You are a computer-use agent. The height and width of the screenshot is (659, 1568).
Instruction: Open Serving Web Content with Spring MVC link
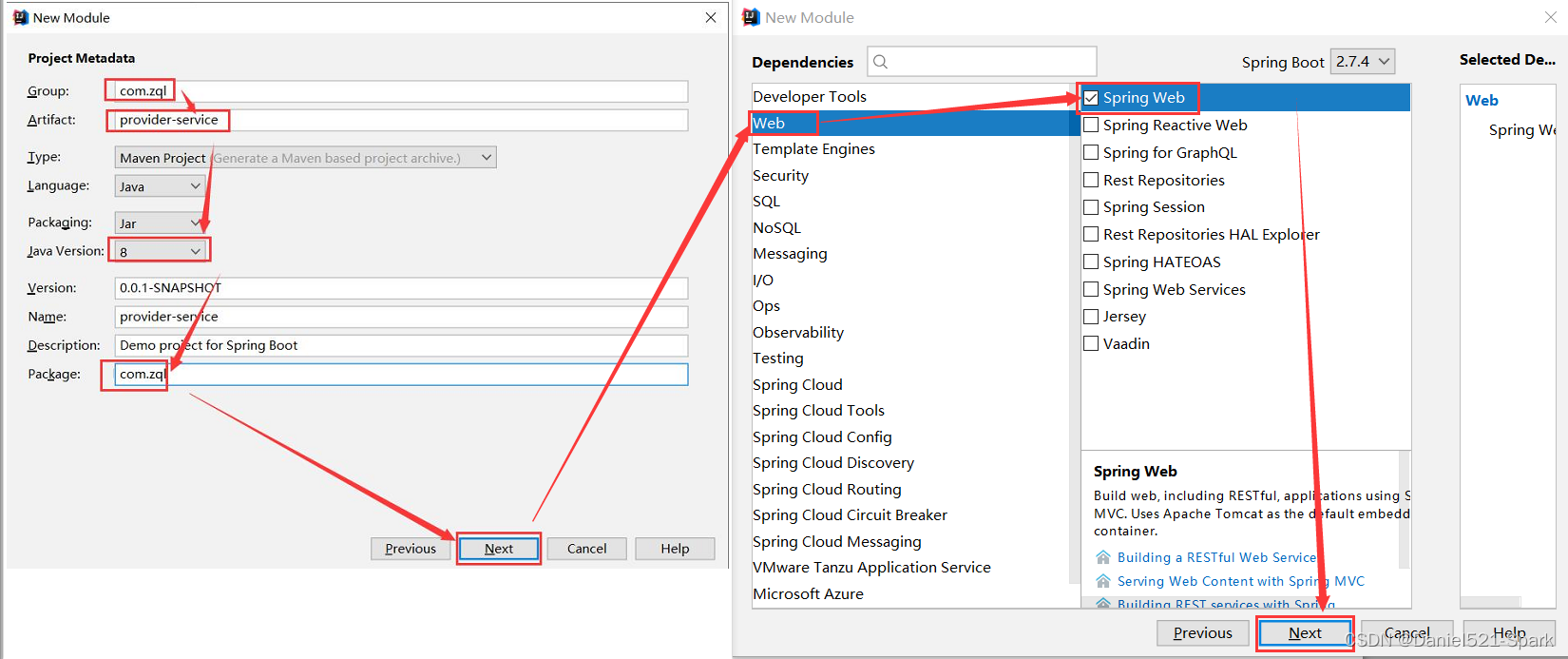coord(1241,581)
